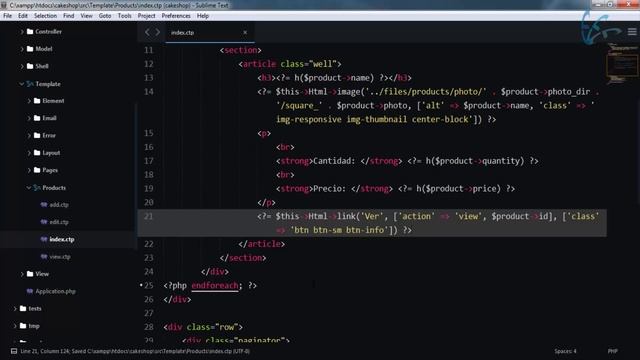Viewport: 640px width, 360px height.
Task: Open the Find menu
Action: coord(69,16)
